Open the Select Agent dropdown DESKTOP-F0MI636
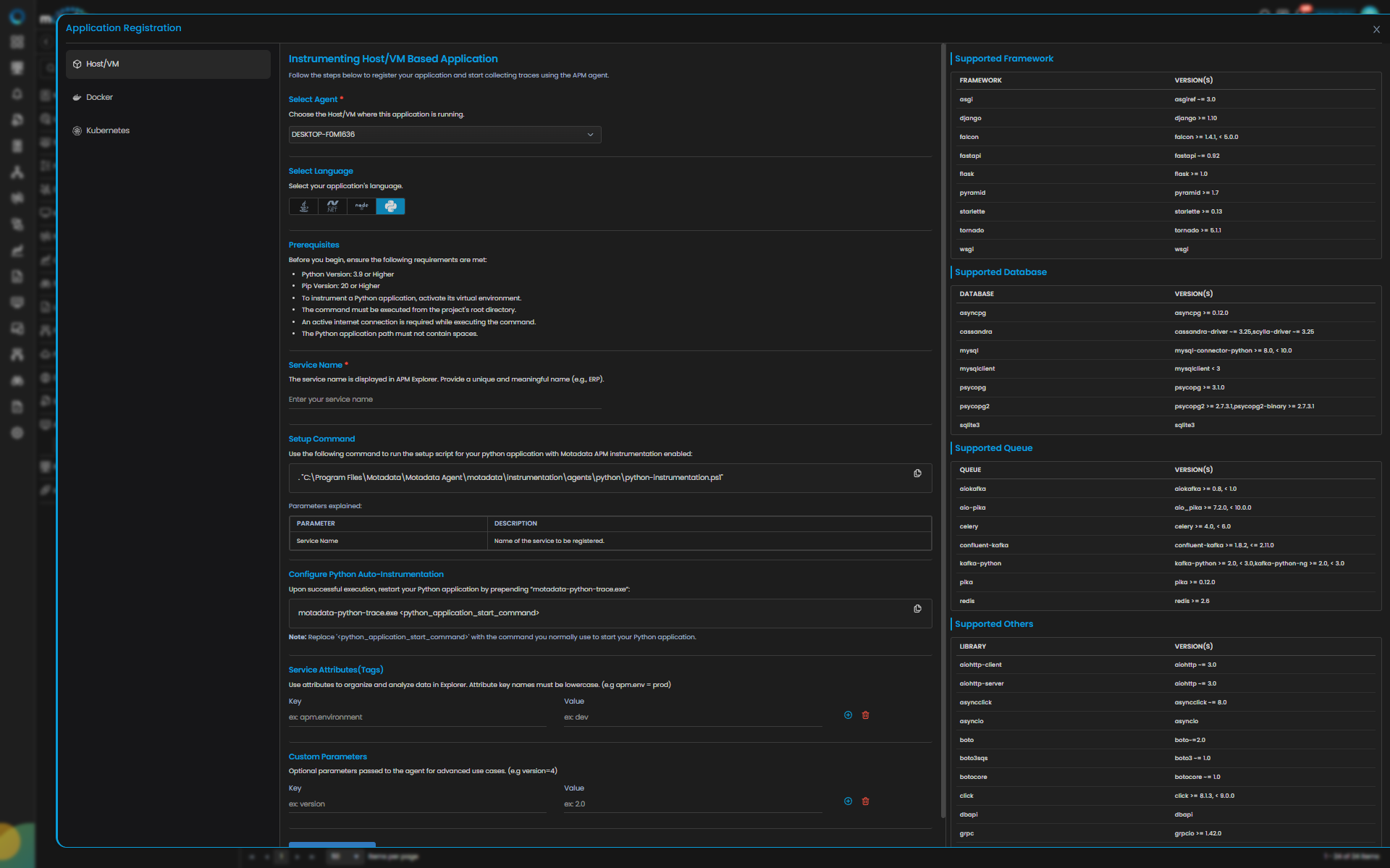1390x868 pixels. 445,135
